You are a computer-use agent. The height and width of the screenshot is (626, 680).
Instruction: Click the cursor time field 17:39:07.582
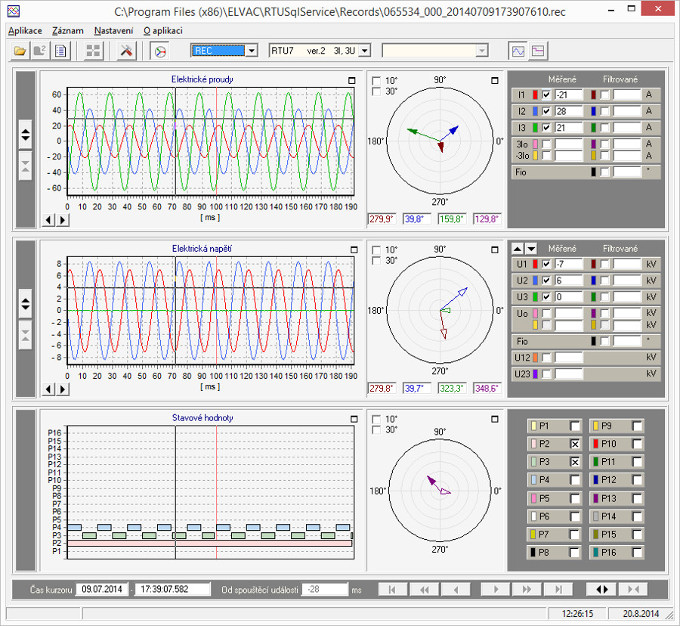point(172,589)
